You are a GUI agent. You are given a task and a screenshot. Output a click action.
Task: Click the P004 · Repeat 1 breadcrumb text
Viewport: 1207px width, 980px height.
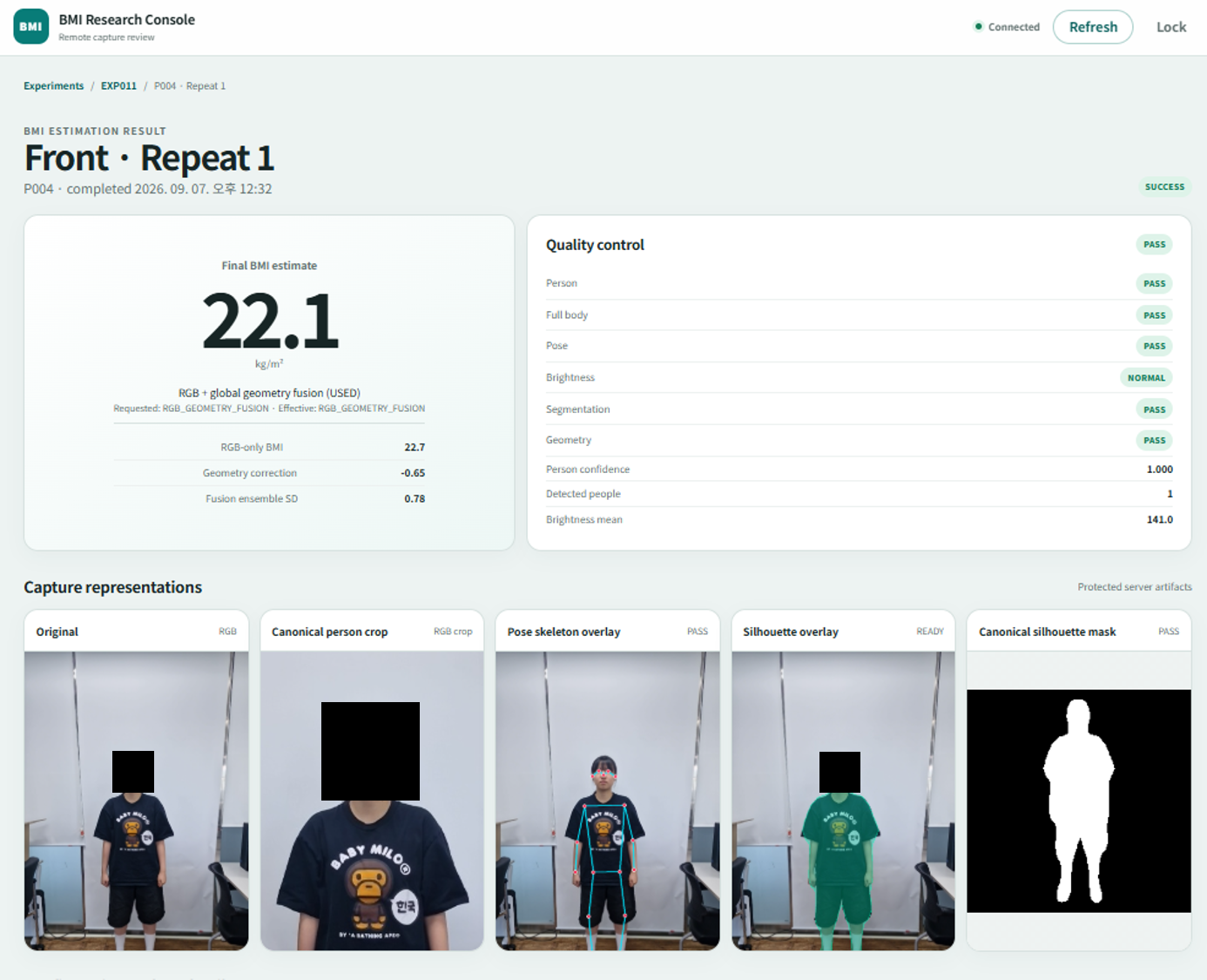click(190, 85)
